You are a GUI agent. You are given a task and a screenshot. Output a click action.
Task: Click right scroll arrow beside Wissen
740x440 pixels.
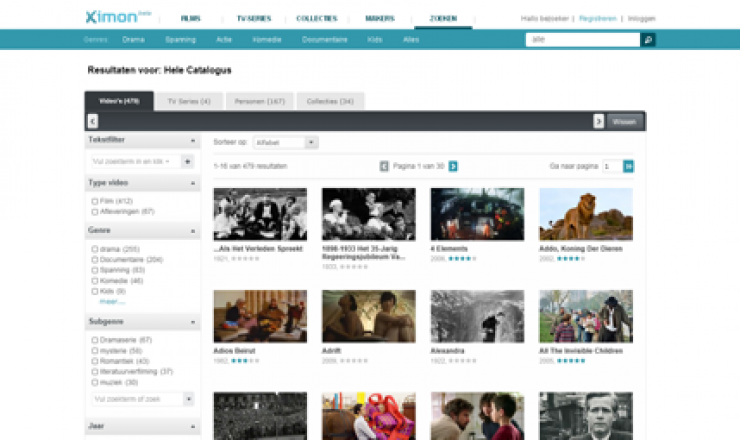tap(599, 121)
